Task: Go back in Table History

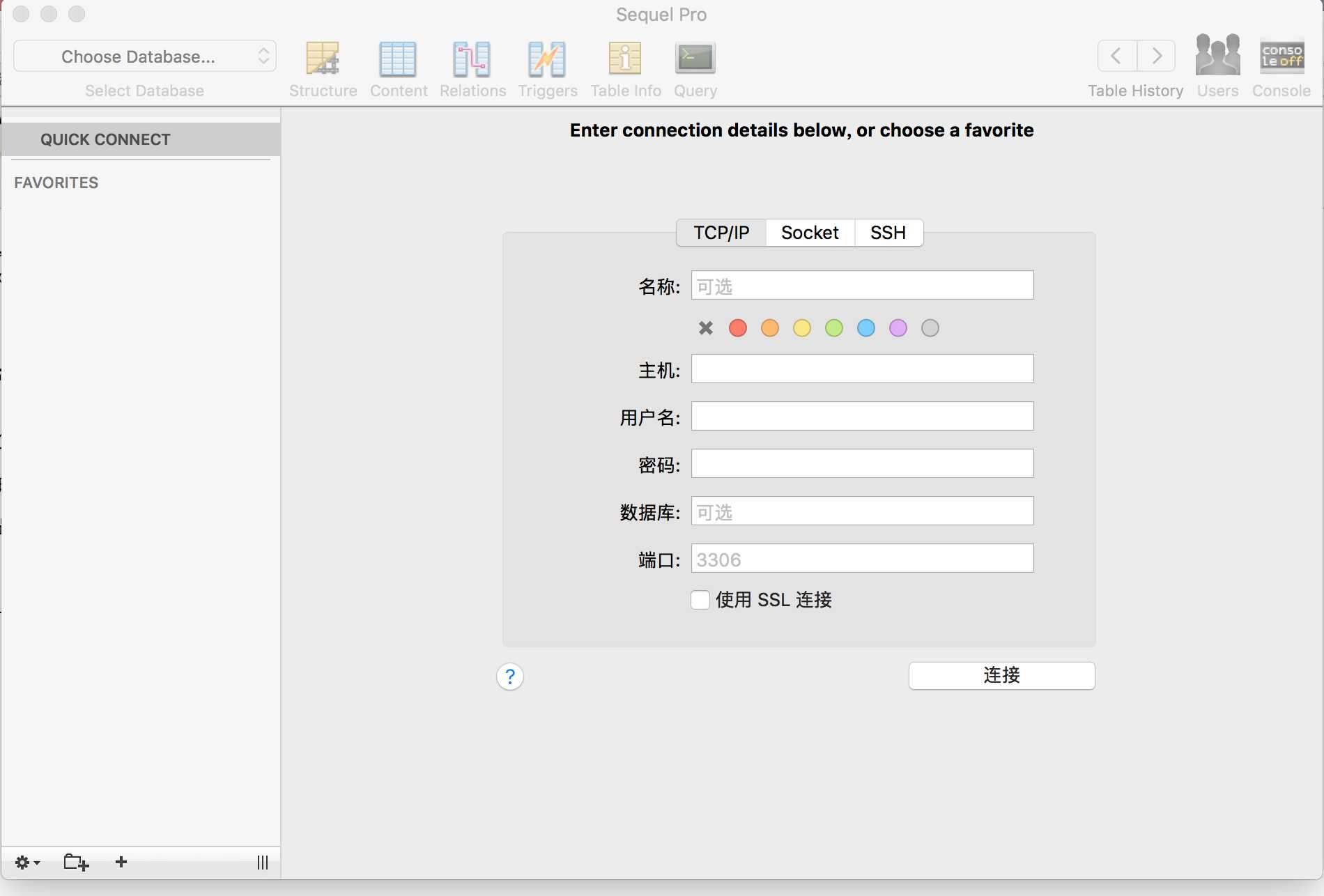Action: [x=1117, y=56]
